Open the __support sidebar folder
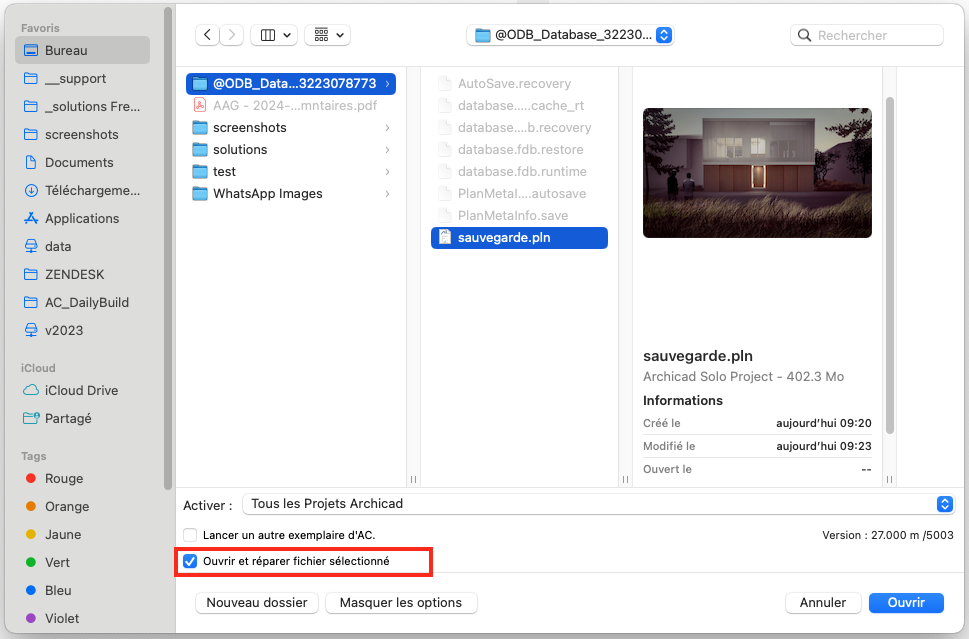This screenshot has width=969, height=639. (x=82, y=78)
